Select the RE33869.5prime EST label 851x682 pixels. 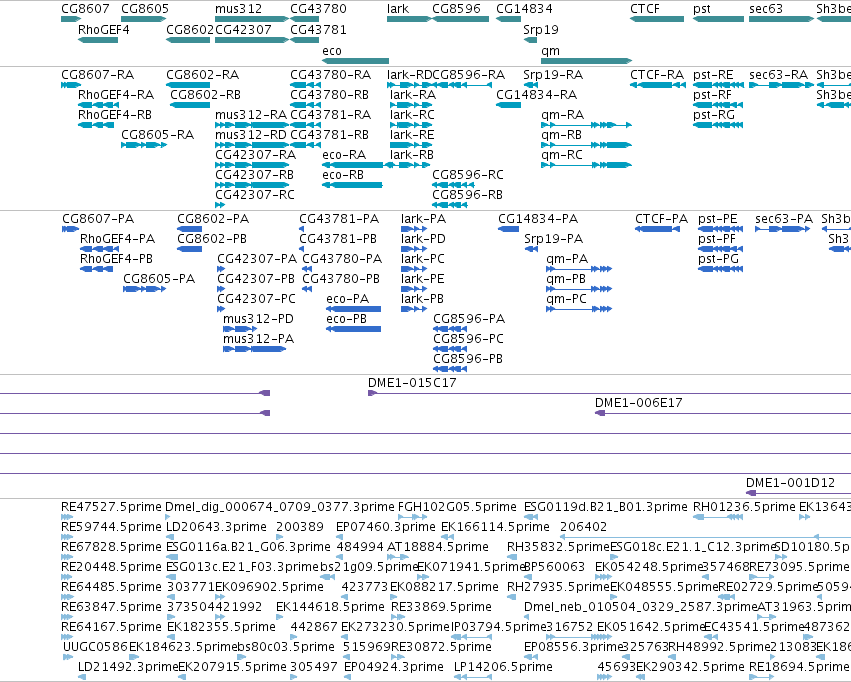441,607
